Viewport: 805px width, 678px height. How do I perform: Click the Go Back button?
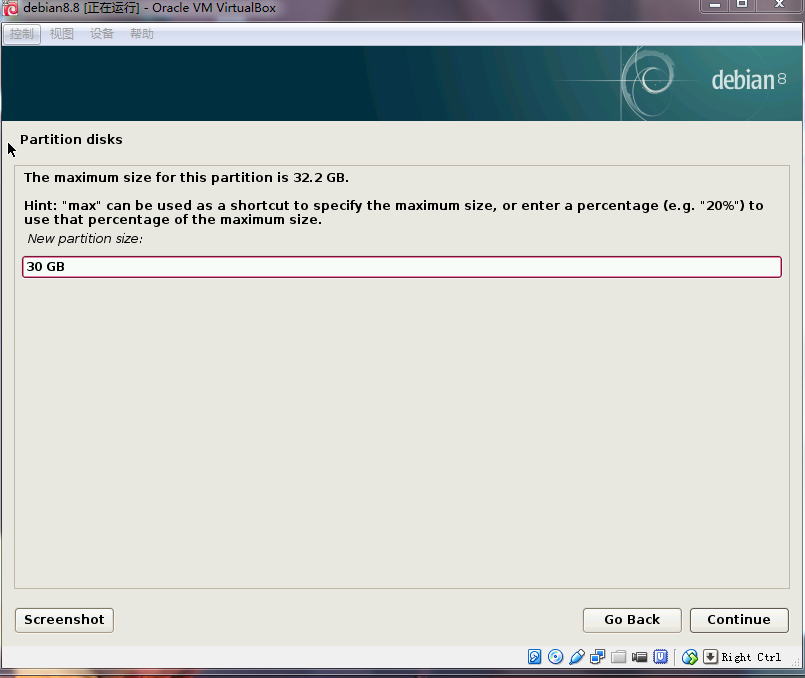tap(632, 620)
